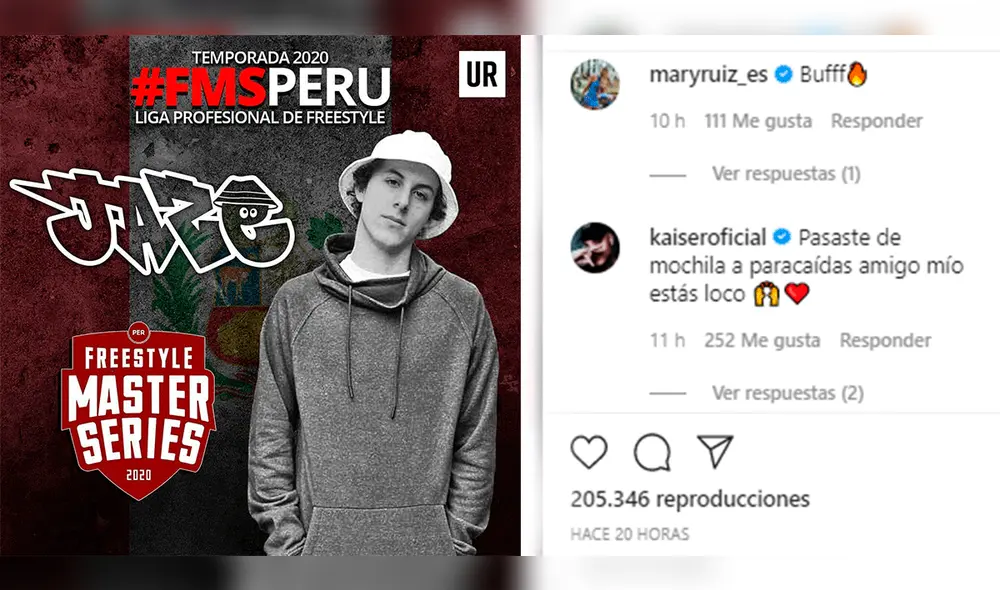
Task: Click the verified badge next to maryruiz_es
Action: coord(784,75)
